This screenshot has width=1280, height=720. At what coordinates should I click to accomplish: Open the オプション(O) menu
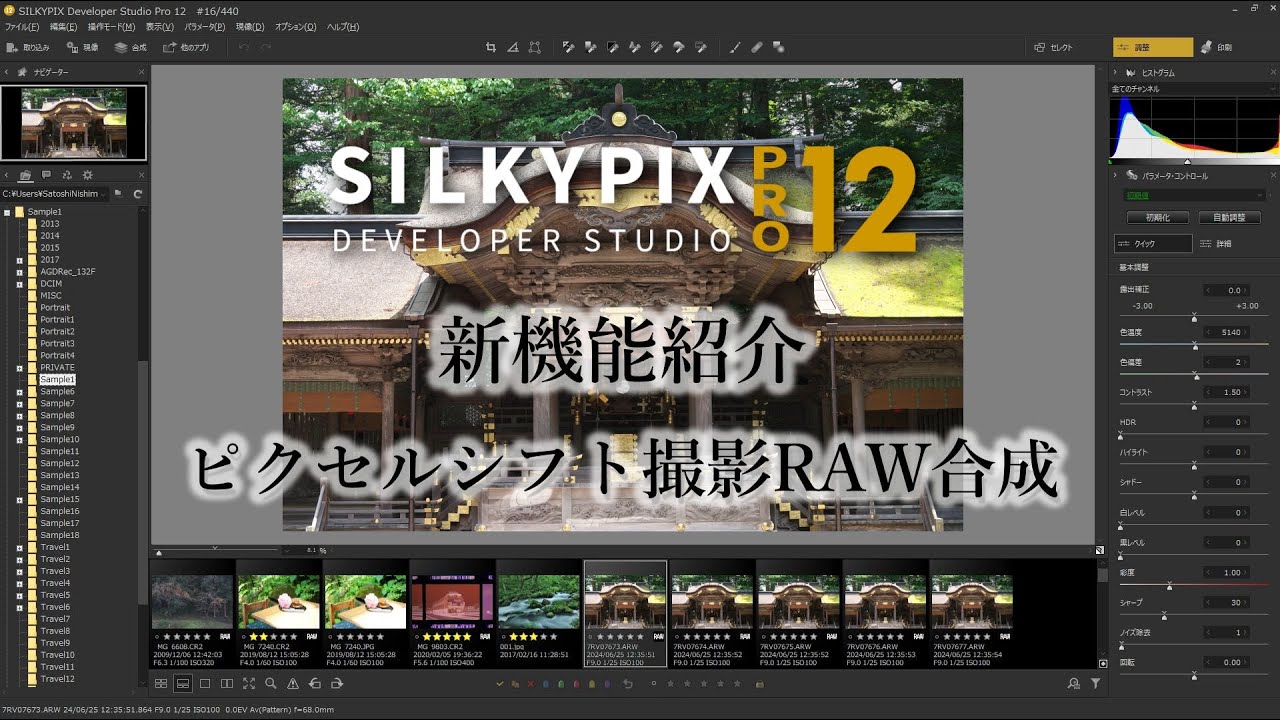click(295, 27)
